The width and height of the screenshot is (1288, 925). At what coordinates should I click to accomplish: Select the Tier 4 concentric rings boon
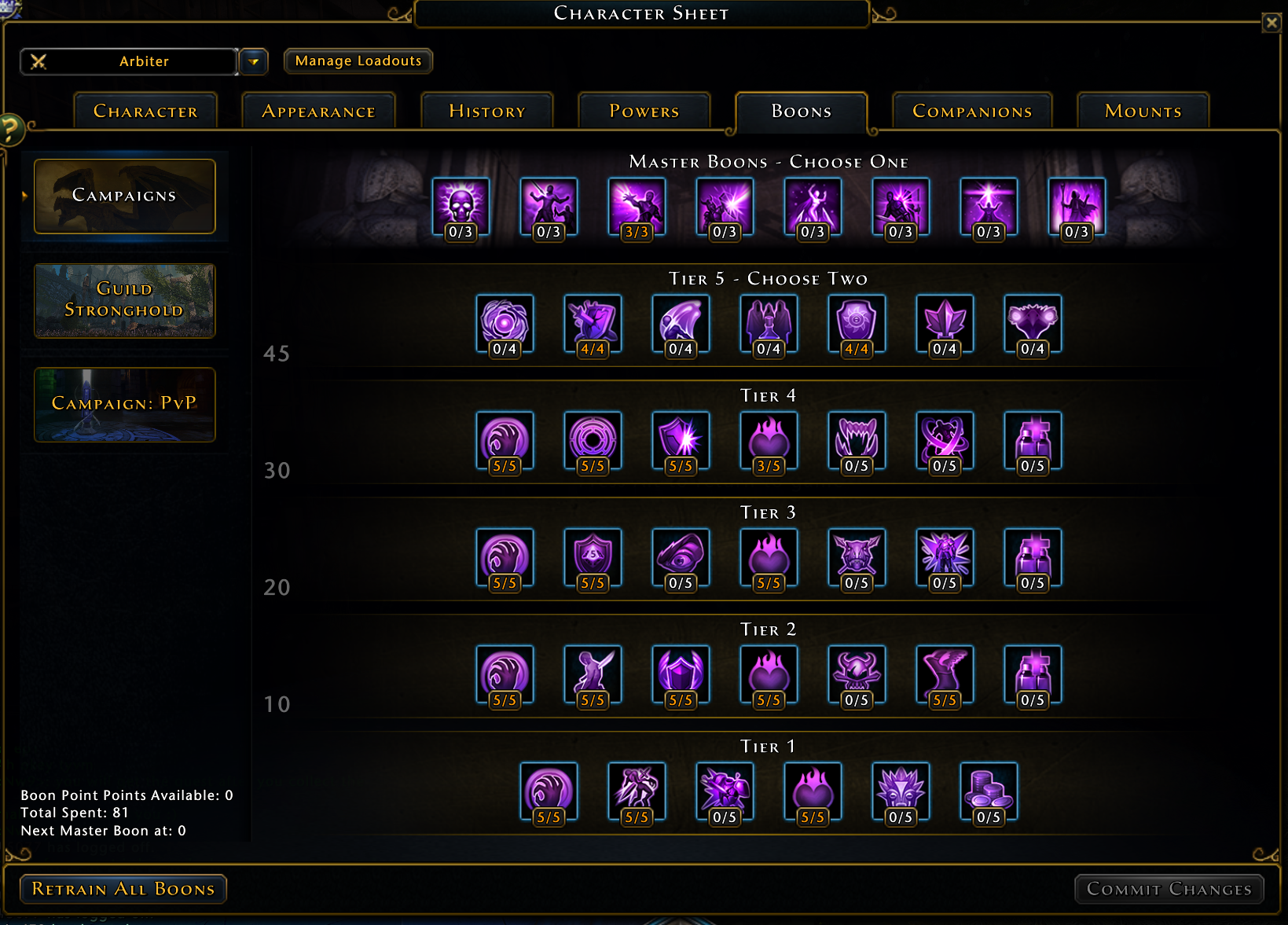pyautogui.click(x=593, y=441)
